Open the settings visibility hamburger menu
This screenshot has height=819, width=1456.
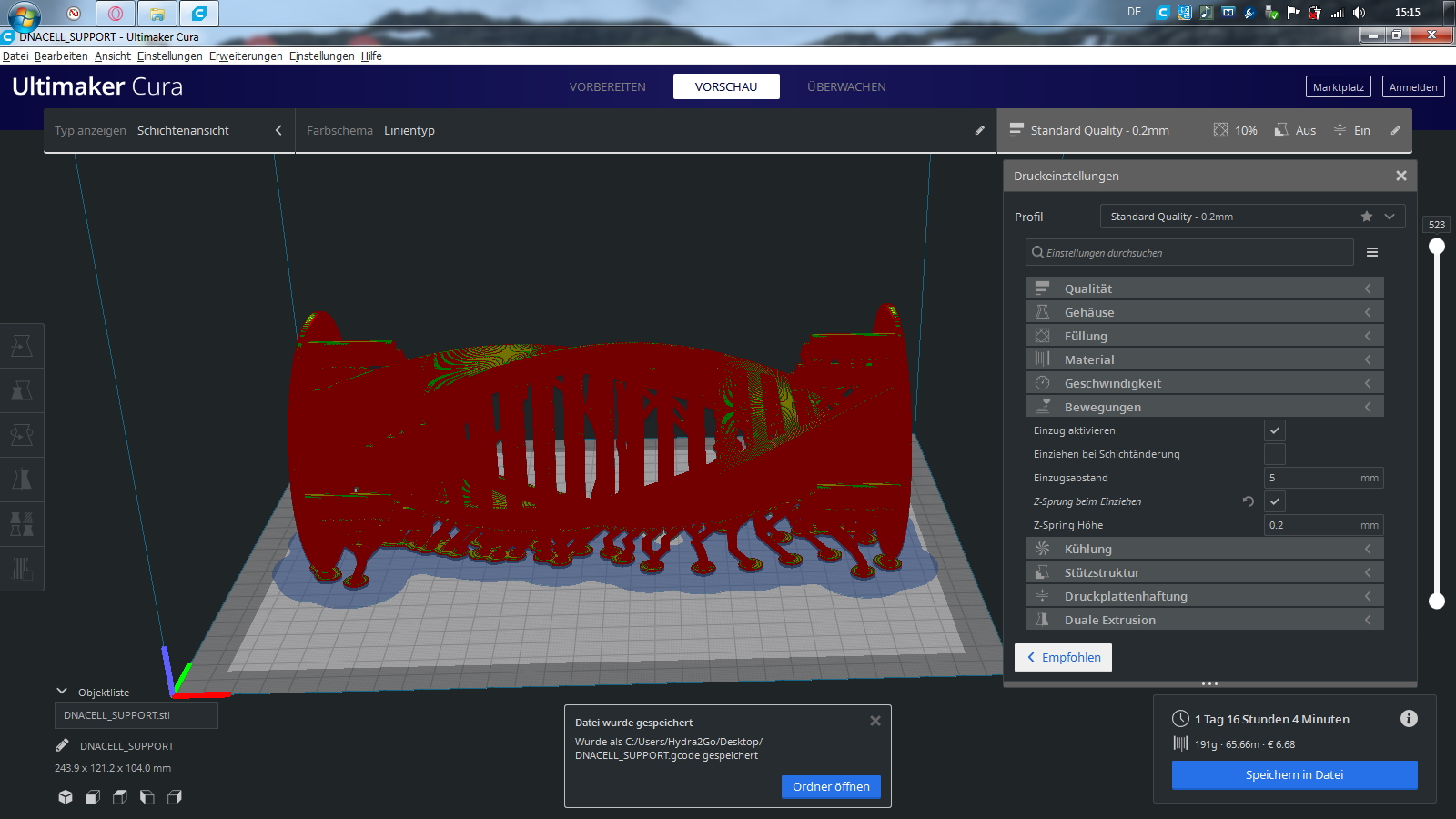pos(1371,252)
